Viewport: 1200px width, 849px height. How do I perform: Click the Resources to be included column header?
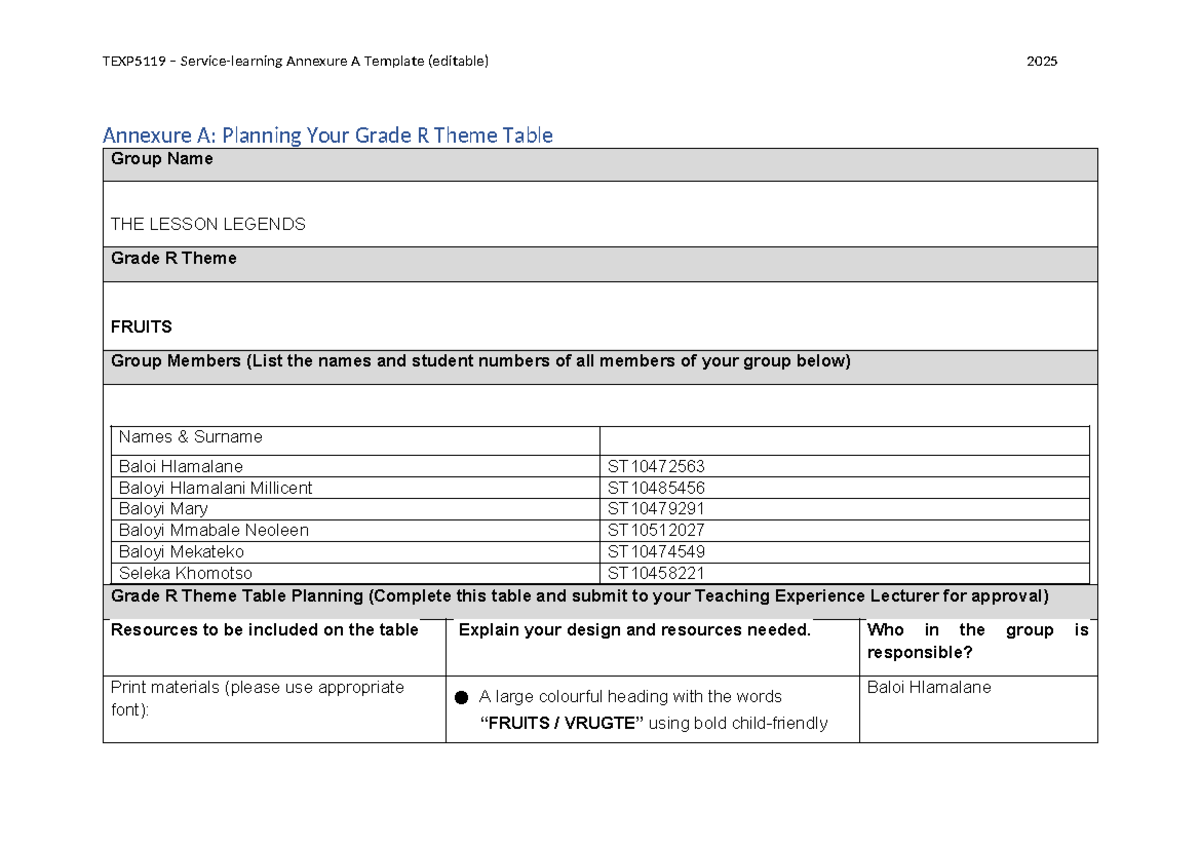click(265, 630)
